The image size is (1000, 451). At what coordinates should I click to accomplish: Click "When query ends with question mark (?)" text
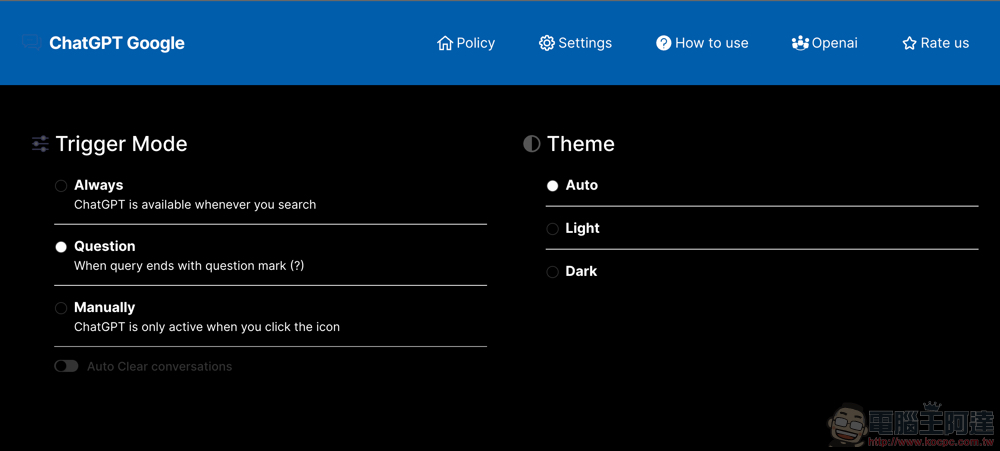pos(189,265)
